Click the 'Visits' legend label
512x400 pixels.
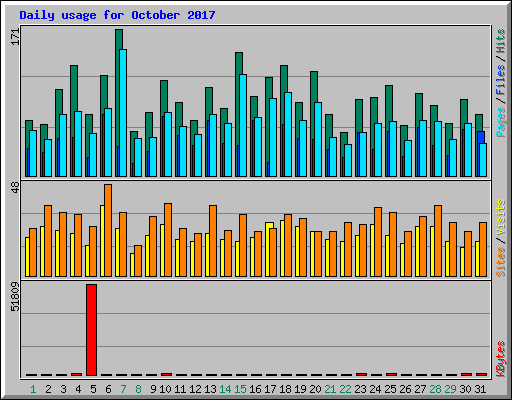point(501,217)
